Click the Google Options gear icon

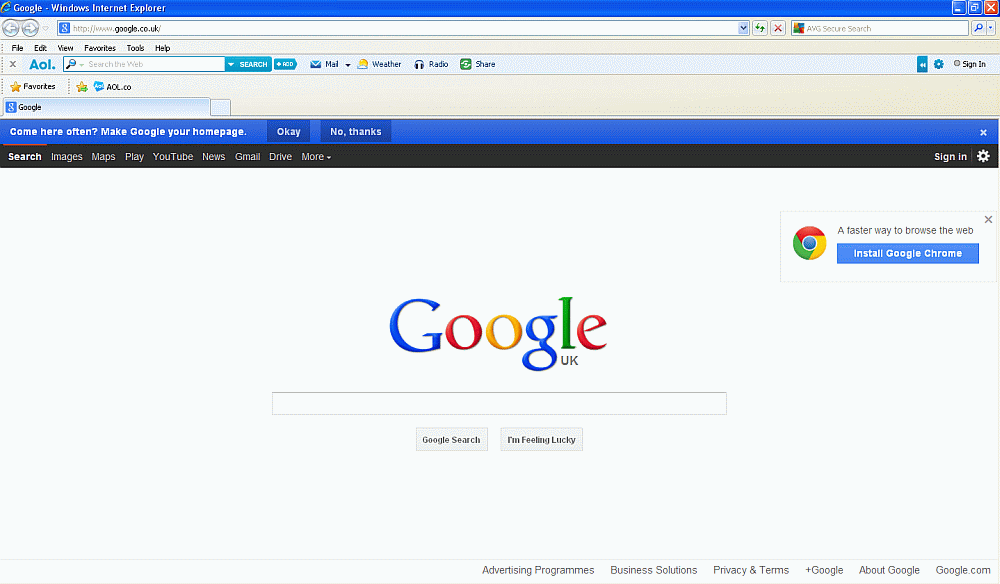click(983, 156)
